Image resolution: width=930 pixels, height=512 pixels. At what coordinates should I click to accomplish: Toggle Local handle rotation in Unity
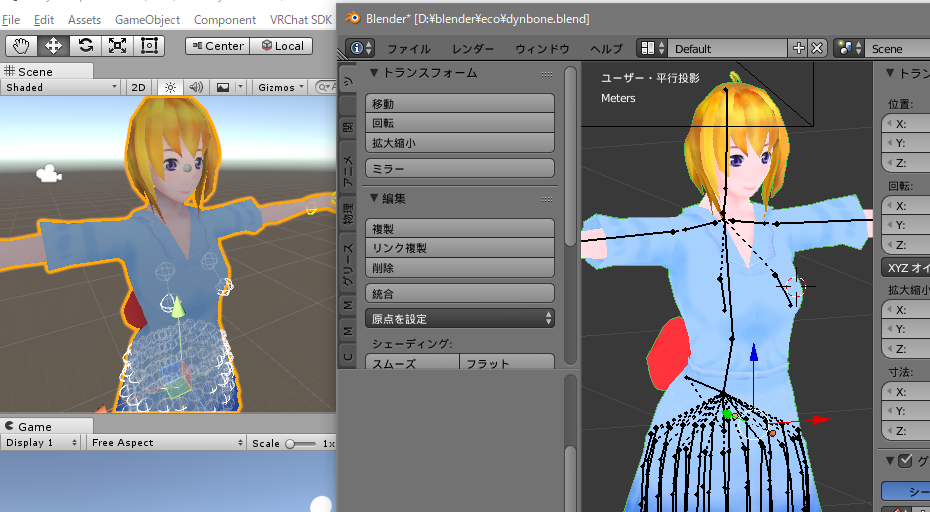pyautogui.click(x=282, y=46)
